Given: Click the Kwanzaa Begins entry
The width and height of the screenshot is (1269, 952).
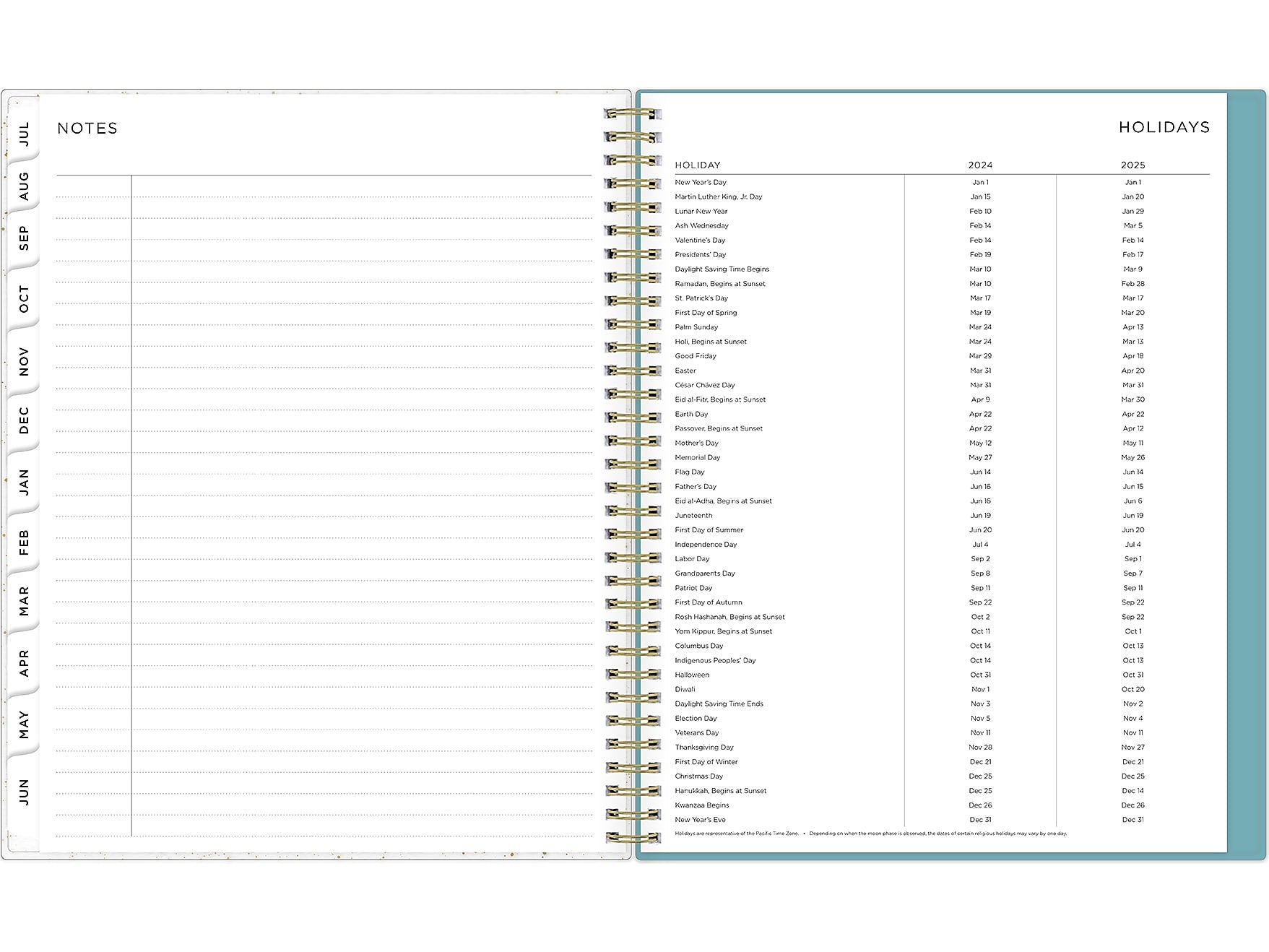Looking at the screenshot, I should [701, 805].
